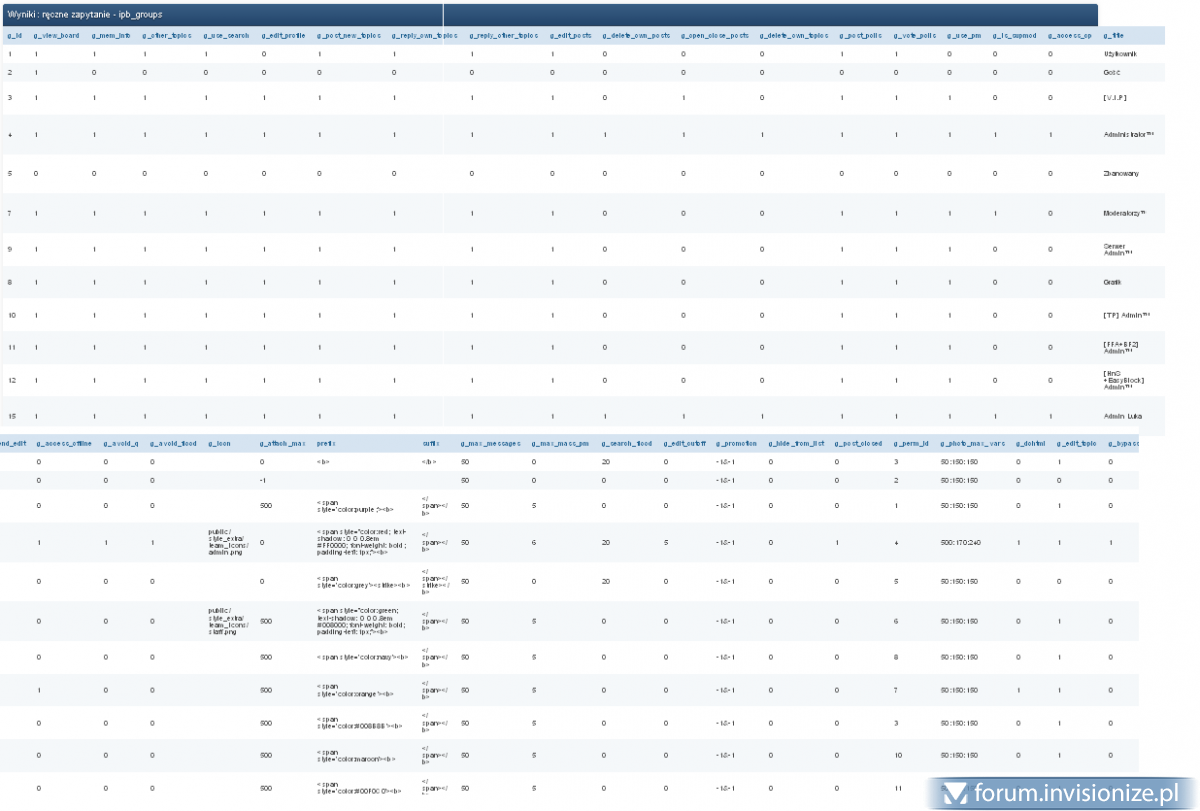This screenshot has width=1200, height=811.
Task: Select the Zbanowany group title cell
Action: 1120,174
